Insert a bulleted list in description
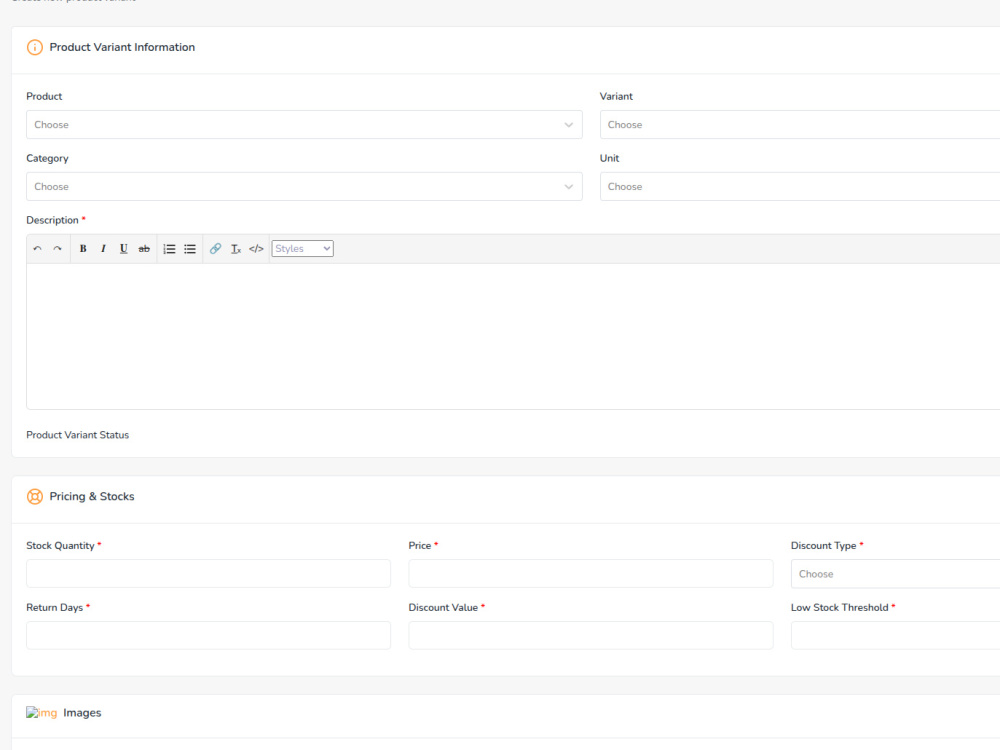This screenshot has height=750, width=1000. click(190, 249)
